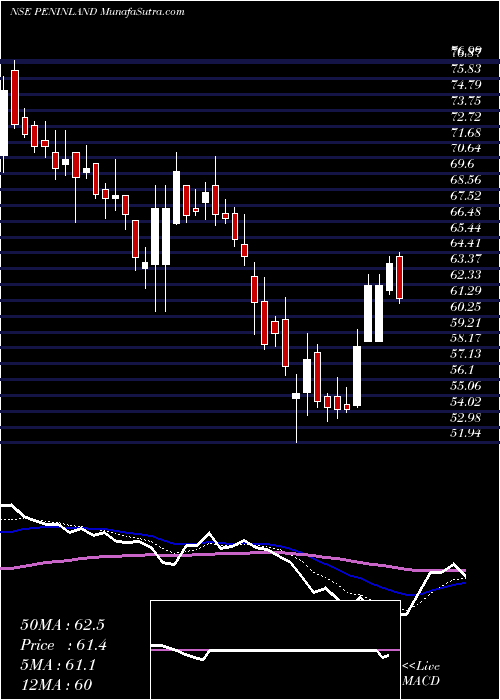Click the 54.02 price axis label
This screenshot has height=700, width=500.
click(x=466, y=402)
